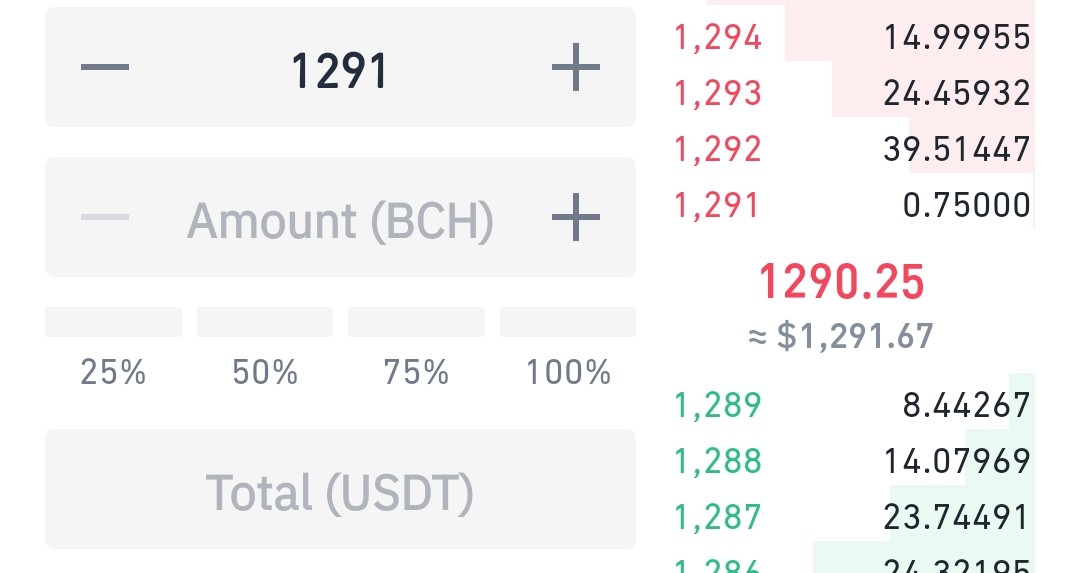Viewport: 1080px width, 573px height.
Task: Pick the 1,294 sell order price
Action: [x=718, y=37]
